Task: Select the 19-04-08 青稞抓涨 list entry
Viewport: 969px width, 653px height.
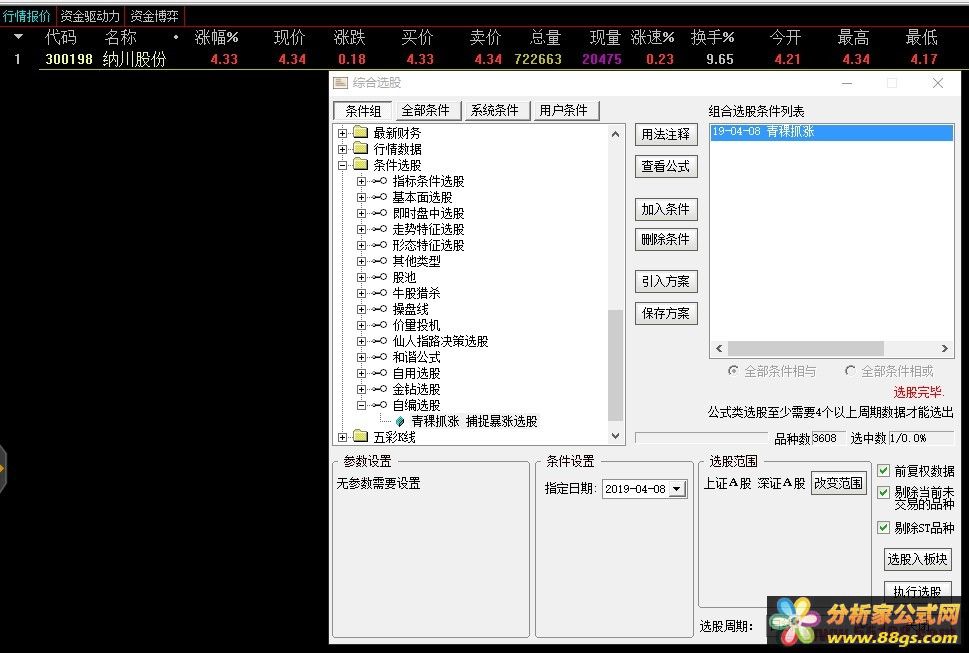Action: (x=831, y=132)
